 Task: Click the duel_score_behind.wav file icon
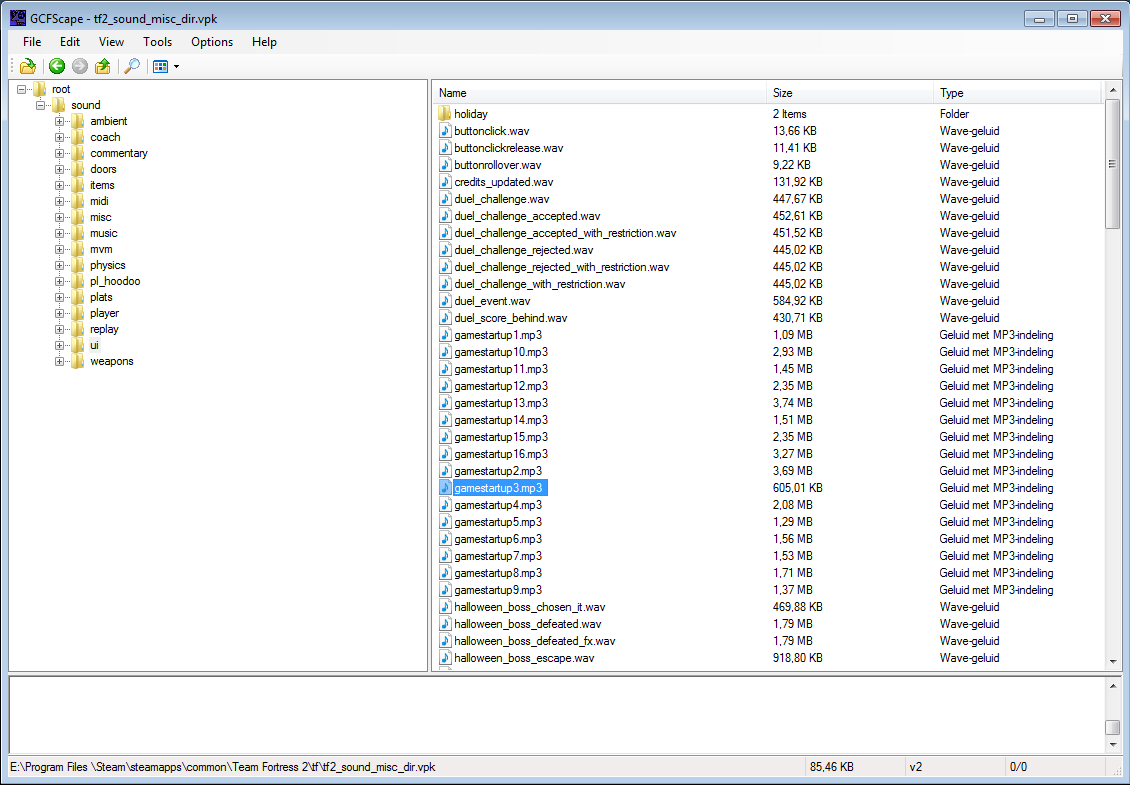[x=445, y=318]
